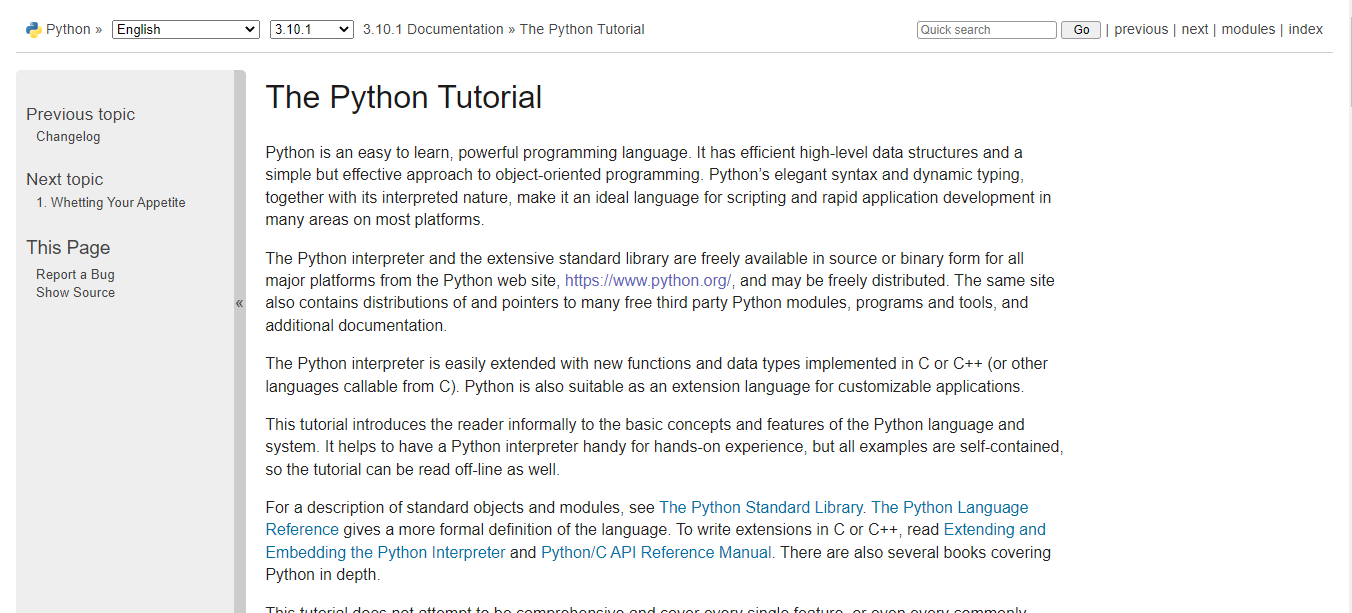Click the Report a Bug link
The image size is (1352, 613).
click(x=75, y=274)
